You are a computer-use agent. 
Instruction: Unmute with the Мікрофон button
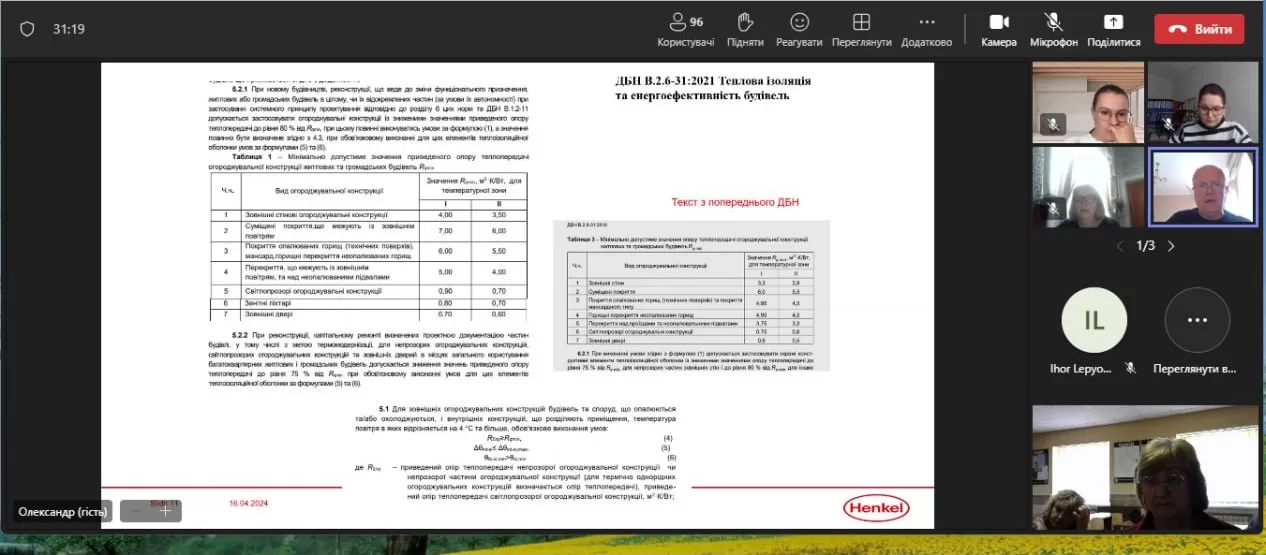tap(1054, 28)
